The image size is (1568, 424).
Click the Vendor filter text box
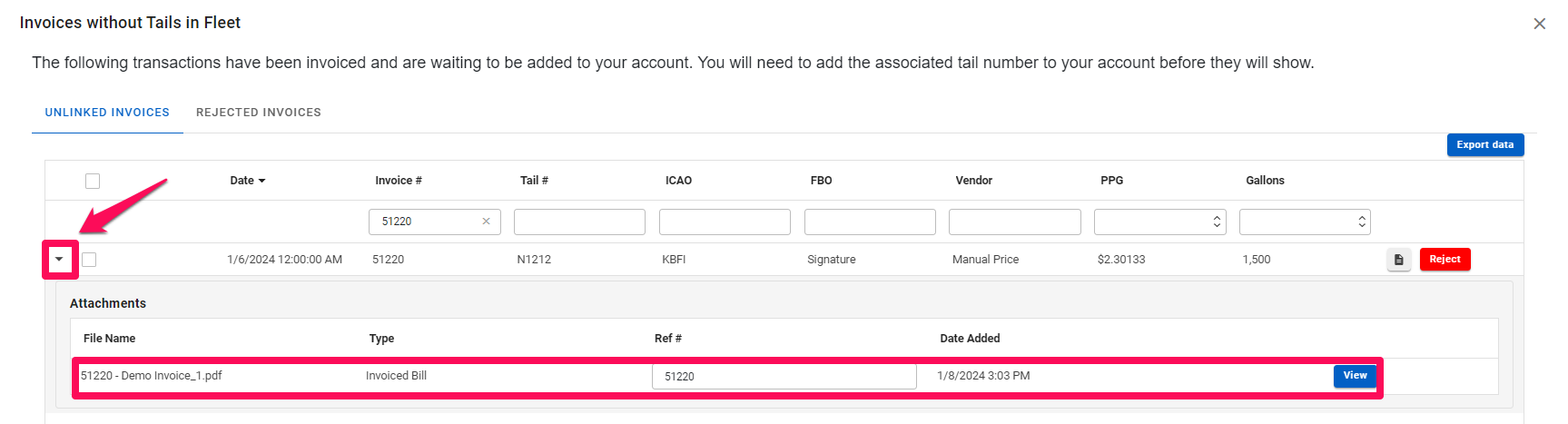[x=1014, y=222]
